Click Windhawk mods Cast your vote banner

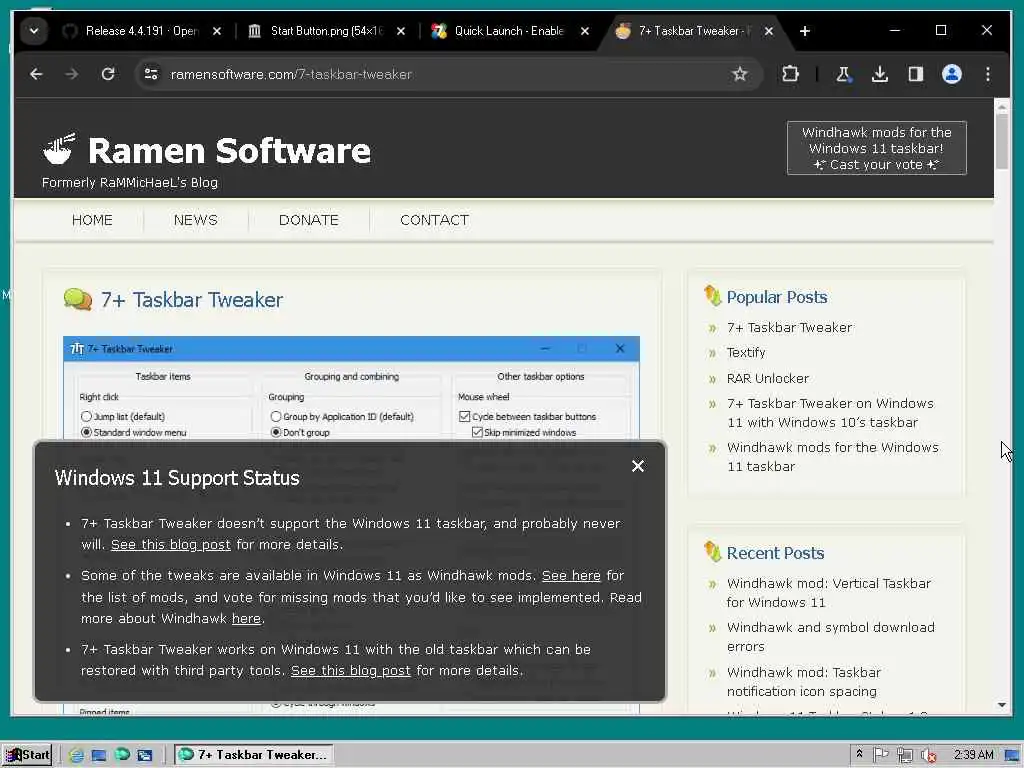876,148
